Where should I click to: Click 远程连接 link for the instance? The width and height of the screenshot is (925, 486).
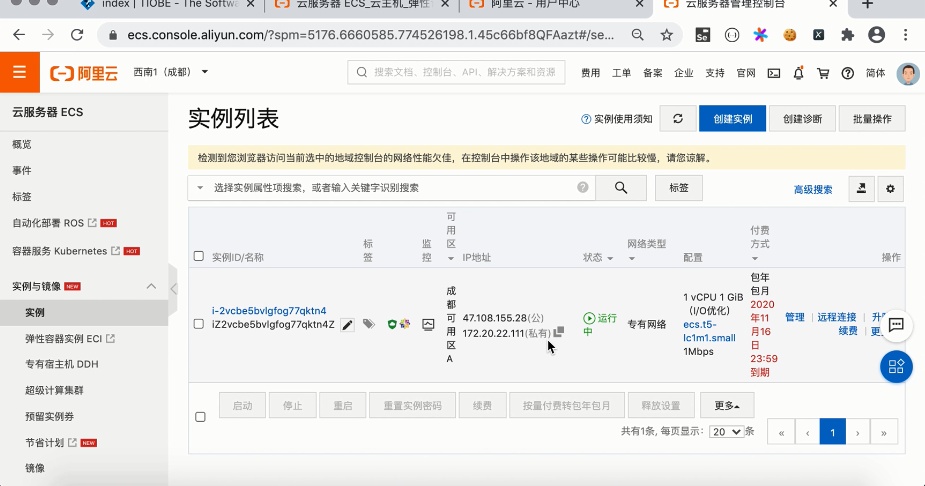coord(837,317)
